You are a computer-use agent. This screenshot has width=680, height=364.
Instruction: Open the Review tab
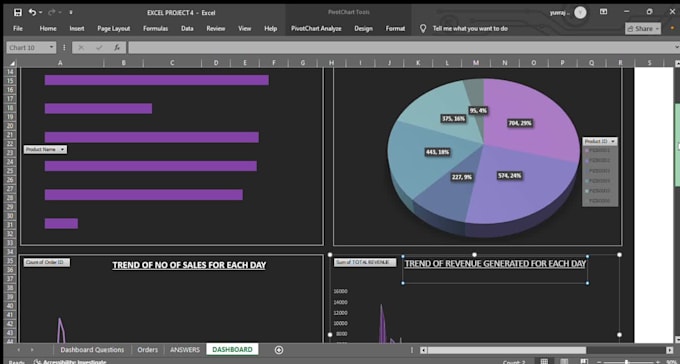[x=216, y=29]
